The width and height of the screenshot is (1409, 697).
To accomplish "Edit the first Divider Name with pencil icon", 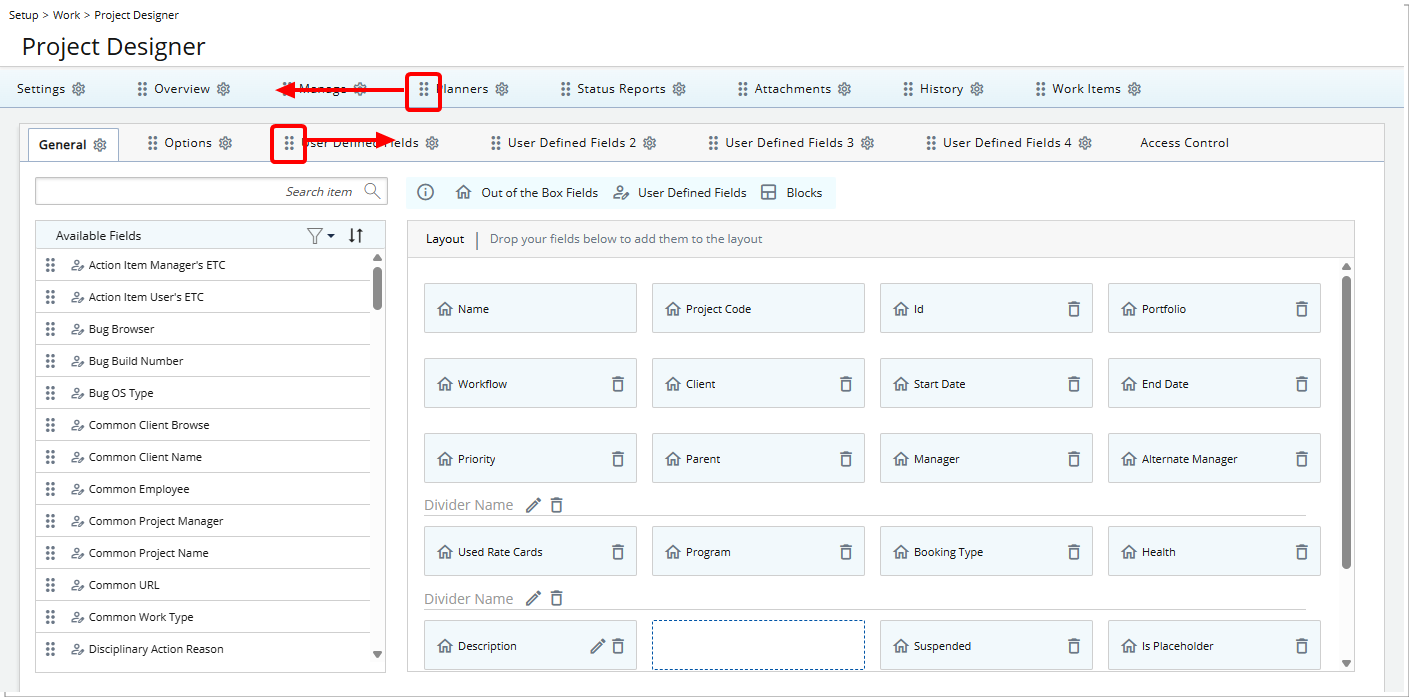I will [533, 505].
